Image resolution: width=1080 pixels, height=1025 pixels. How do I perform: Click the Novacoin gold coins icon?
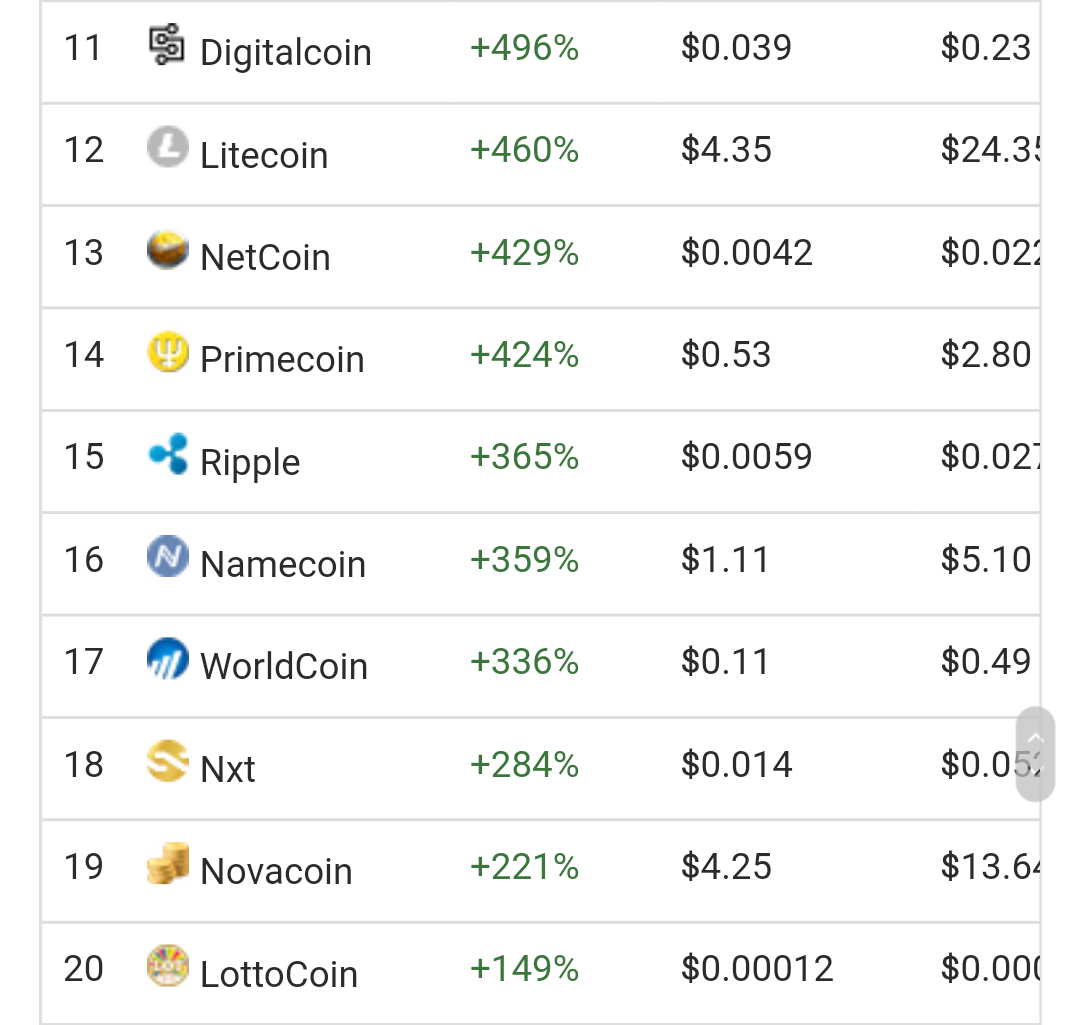[167, 865]
